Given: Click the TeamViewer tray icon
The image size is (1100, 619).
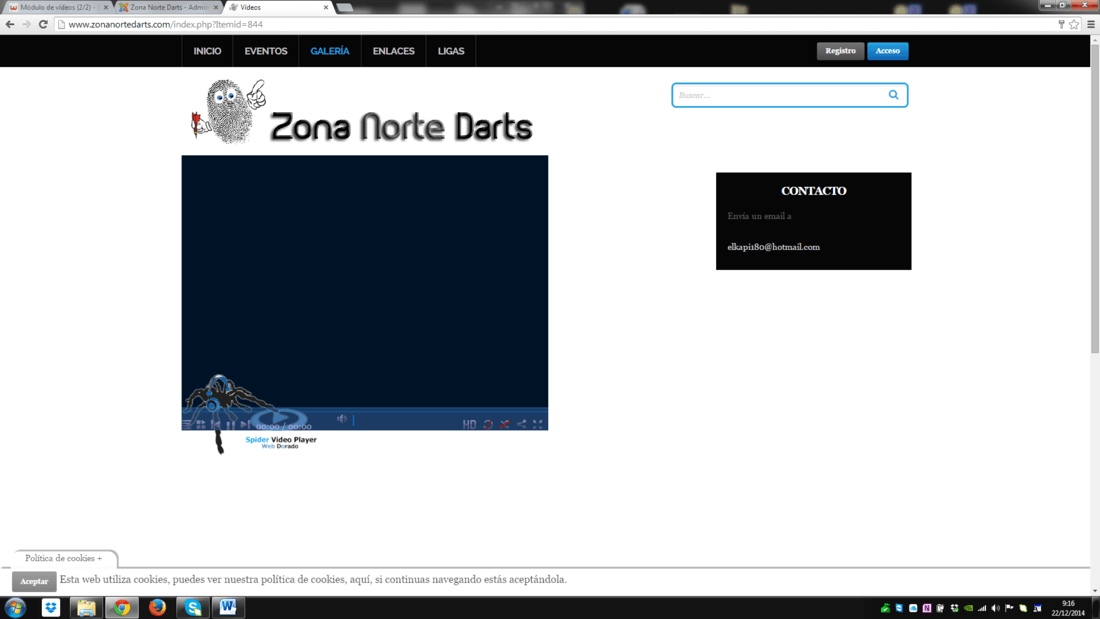Looking at the screenshot, I should click(899, 608).
